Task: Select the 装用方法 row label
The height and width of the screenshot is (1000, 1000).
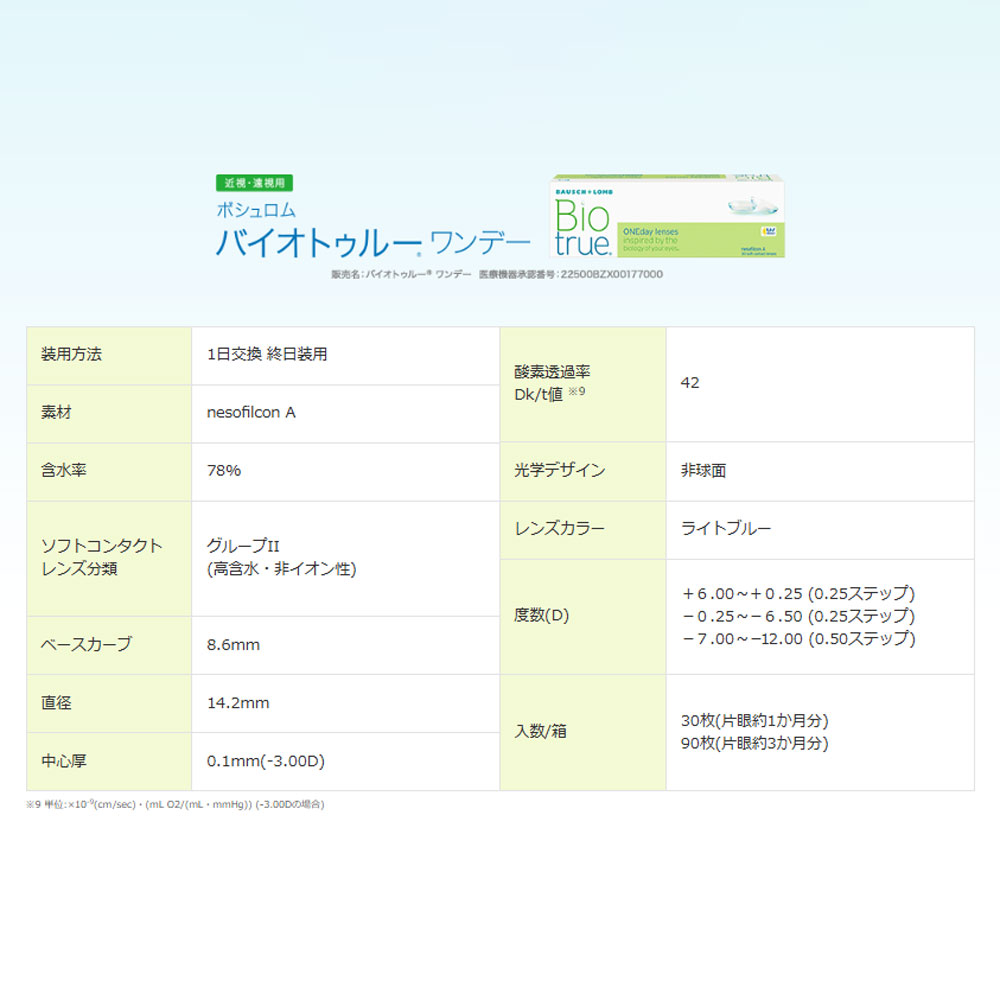Action: click(x=71, y=354)
